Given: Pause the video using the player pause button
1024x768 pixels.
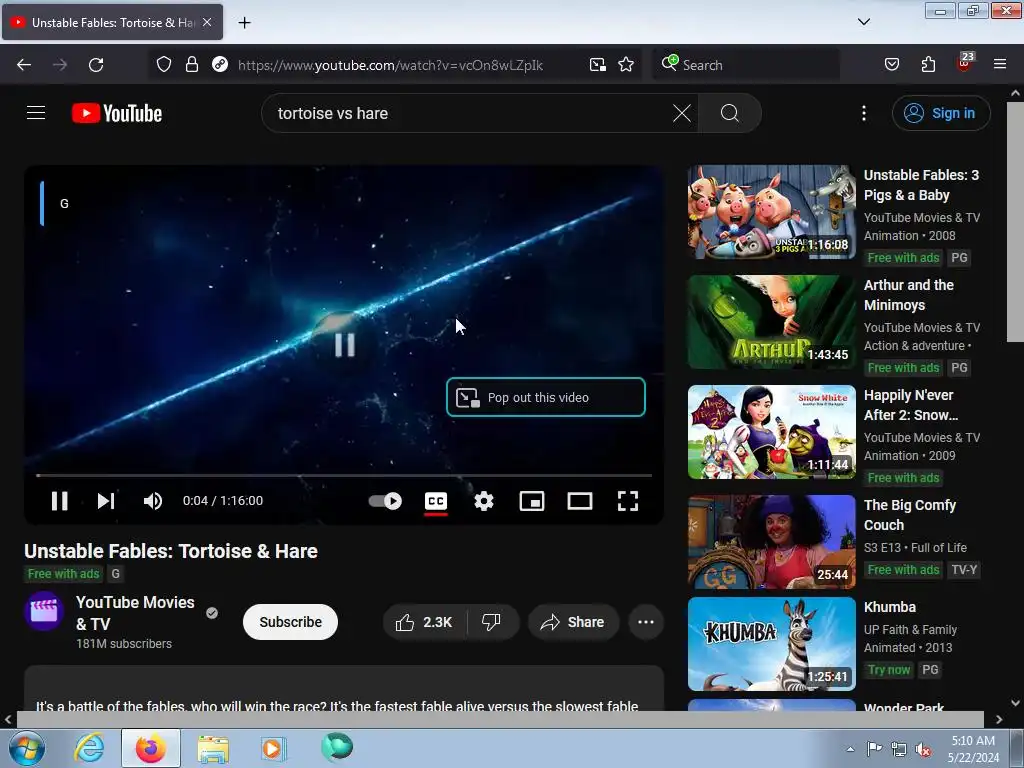Looking at the screenshot, I should click(59, 501).
